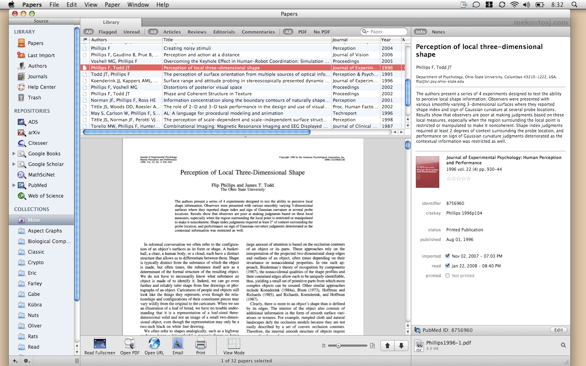The height and width of the screenshot is (366, 586).
Task: Select Last Import in the sidebar
Action: [36, 55]
